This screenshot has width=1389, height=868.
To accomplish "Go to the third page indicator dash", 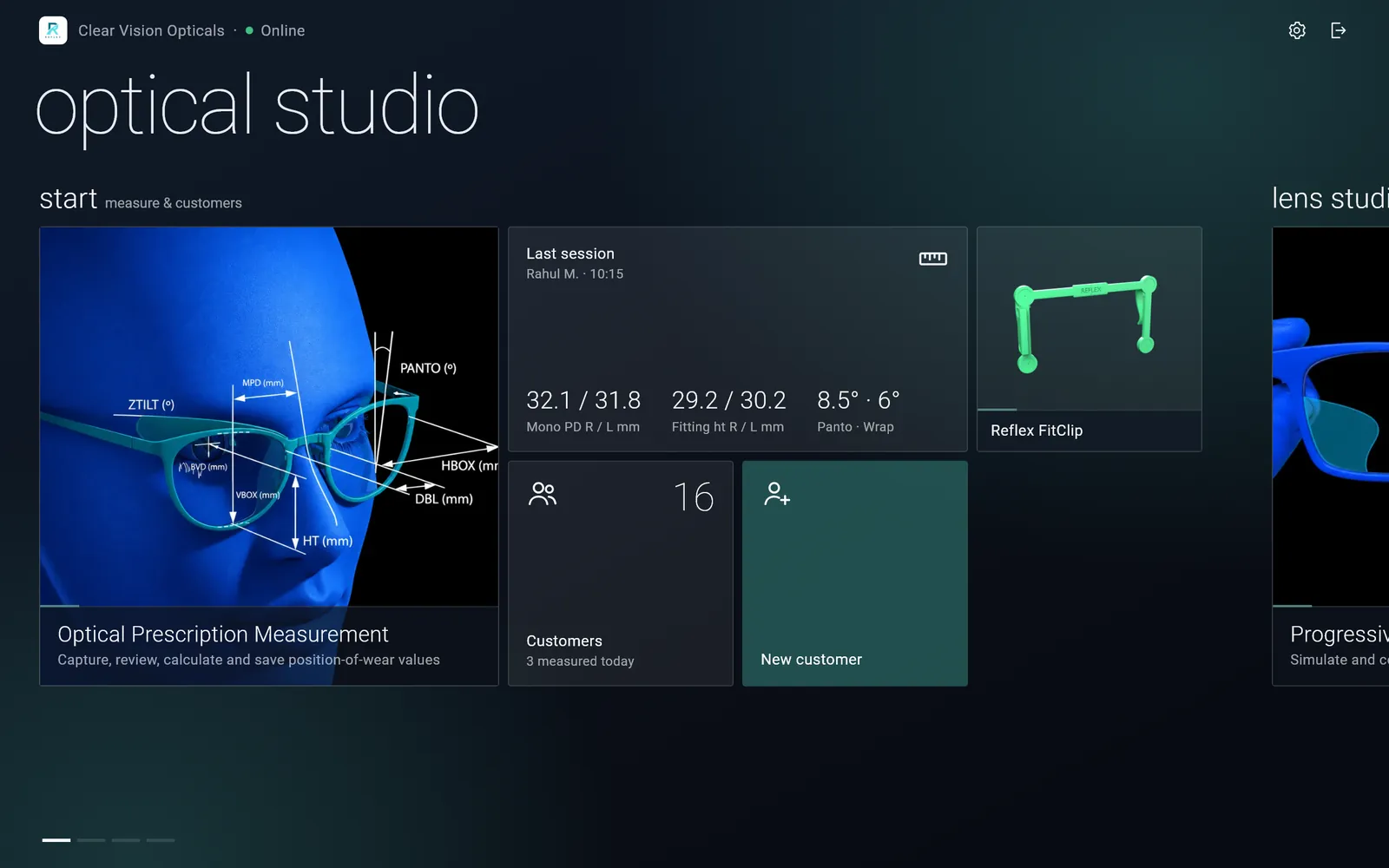I will click(x=126, y=840).
